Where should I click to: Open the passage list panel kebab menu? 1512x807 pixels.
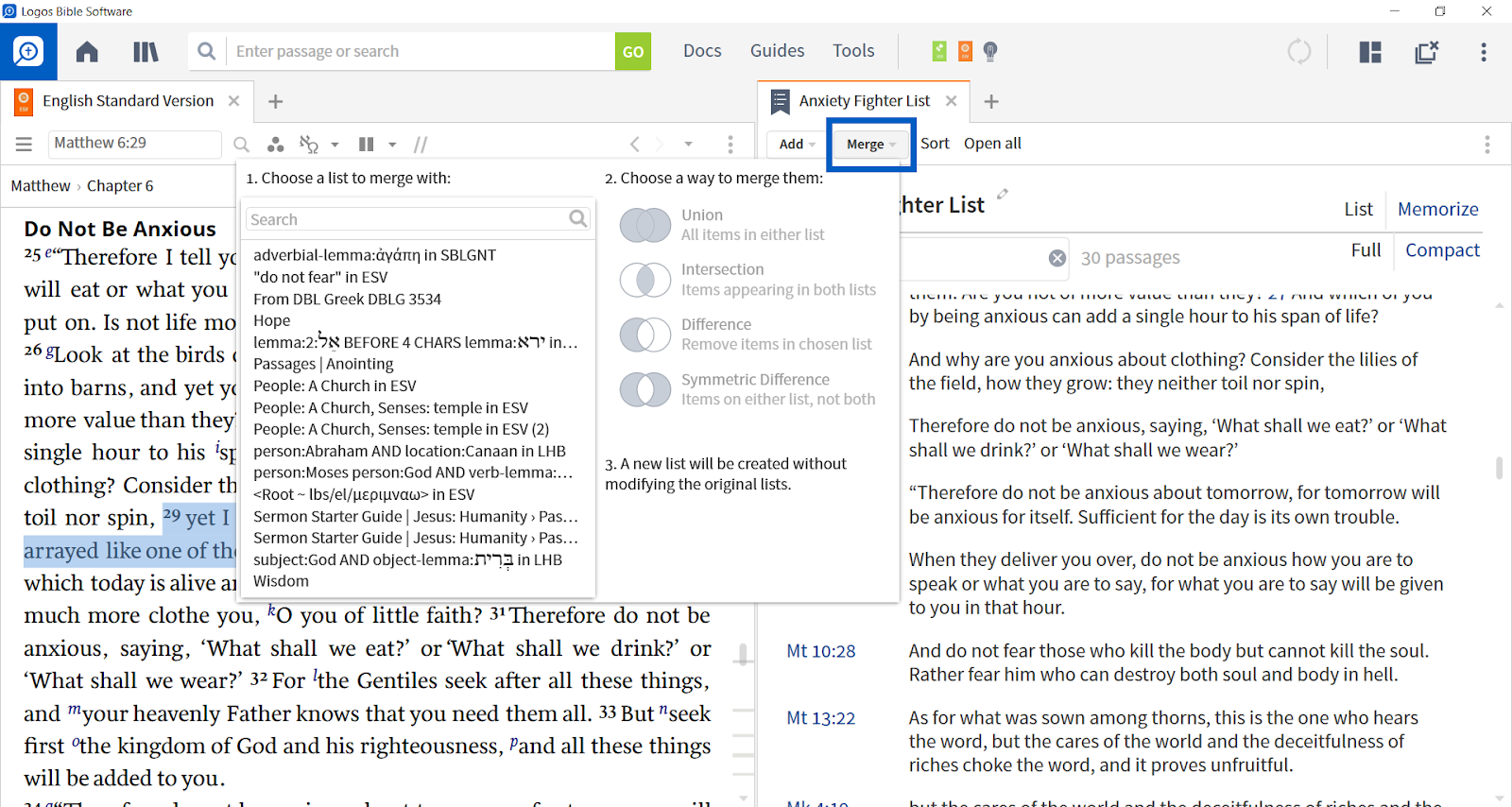[x=1486, y=144]
